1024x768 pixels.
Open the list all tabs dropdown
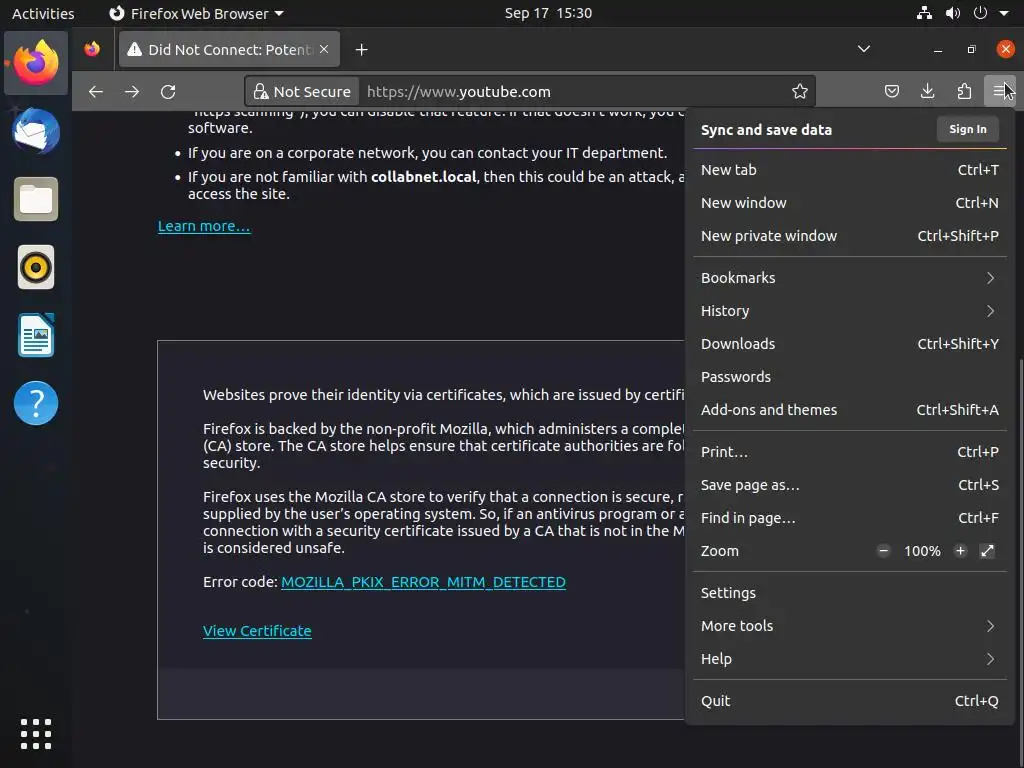[x=863, y=49]
